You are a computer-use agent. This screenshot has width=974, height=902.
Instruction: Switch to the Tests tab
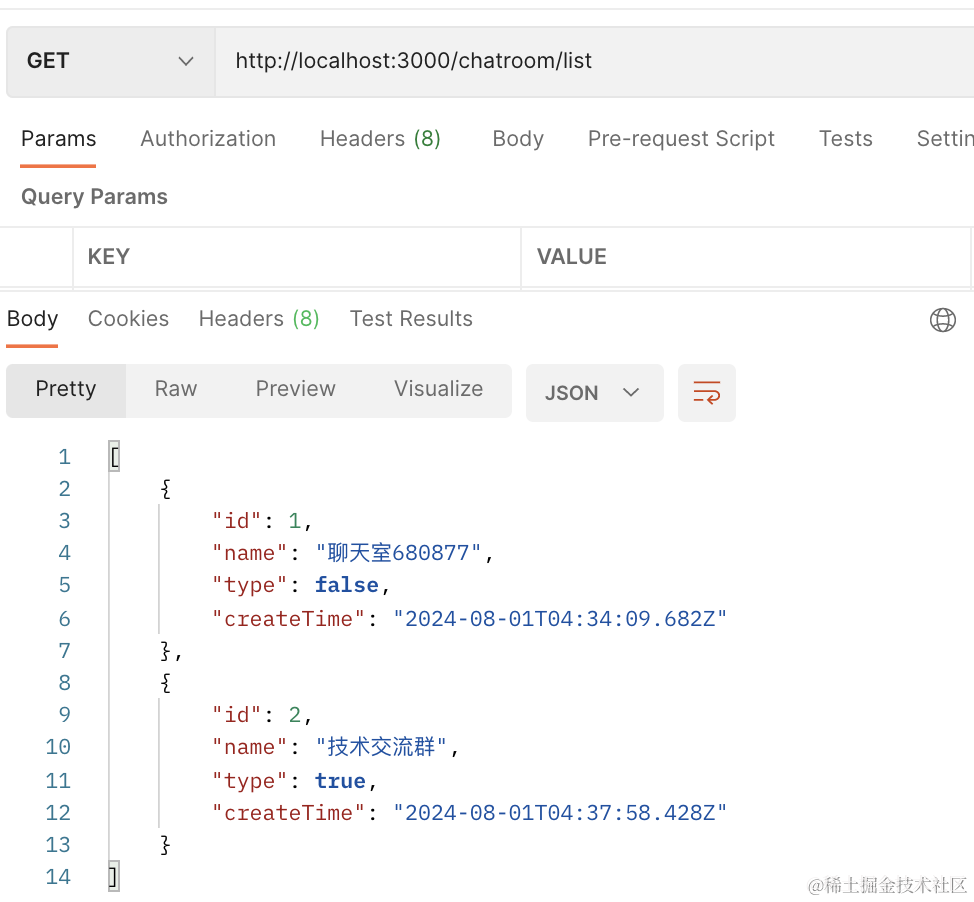point(845,139)
